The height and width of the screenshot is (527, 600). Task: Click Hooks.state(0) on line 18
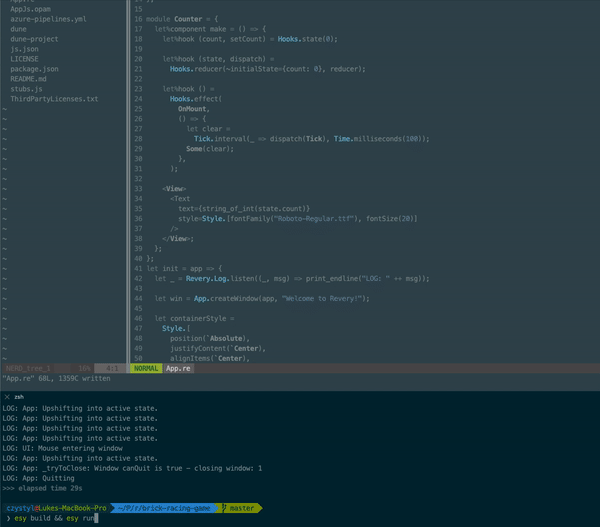click(x=307, y=39)
